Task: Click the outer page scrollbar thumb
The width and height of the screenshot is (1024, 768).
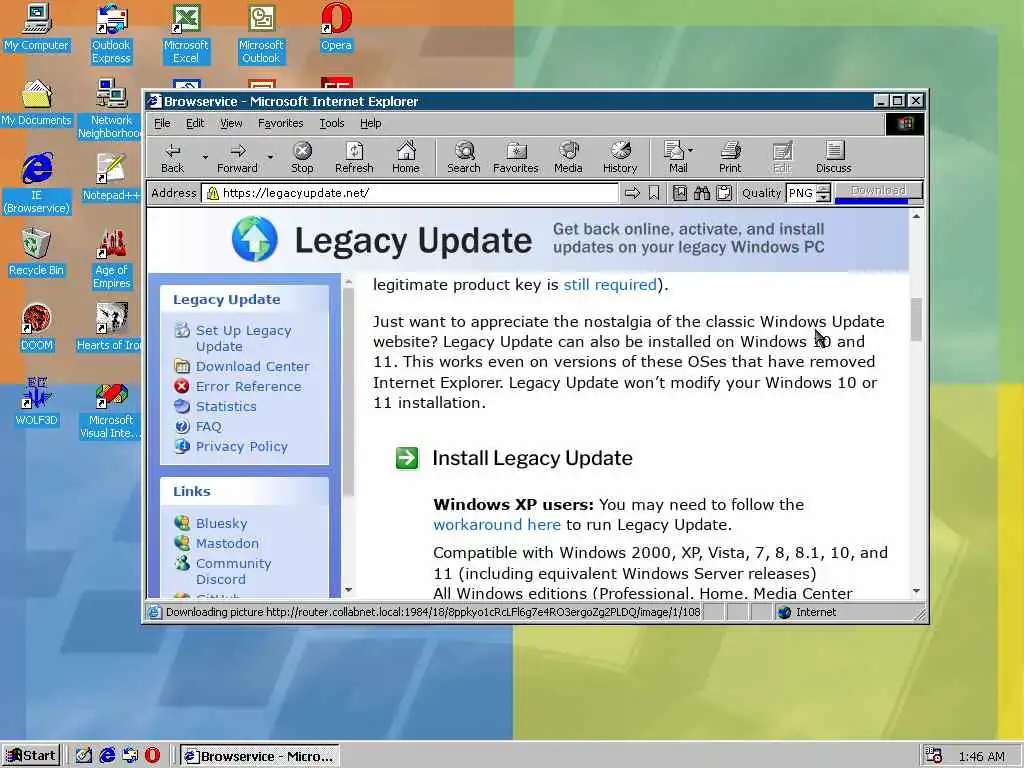Action: coord(916,319)
